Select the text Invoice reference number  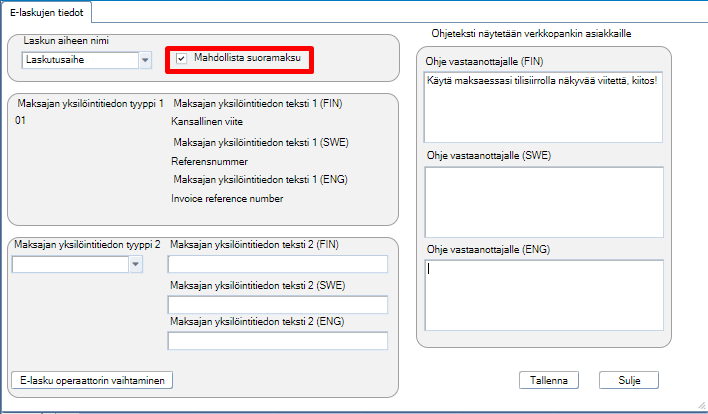(x=227, y=198)
